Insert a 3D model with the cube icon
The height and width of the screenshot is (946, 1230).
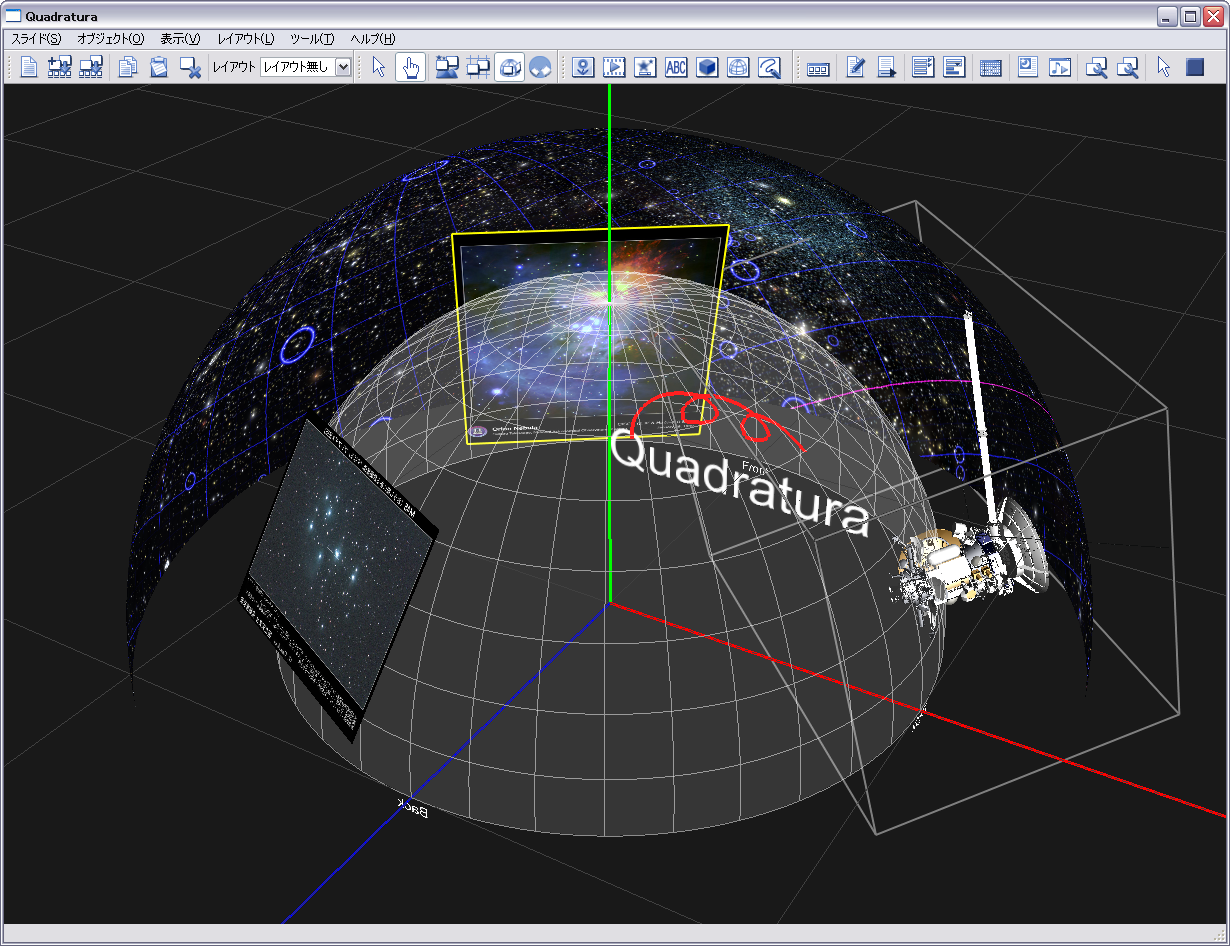tap(708, 67)
